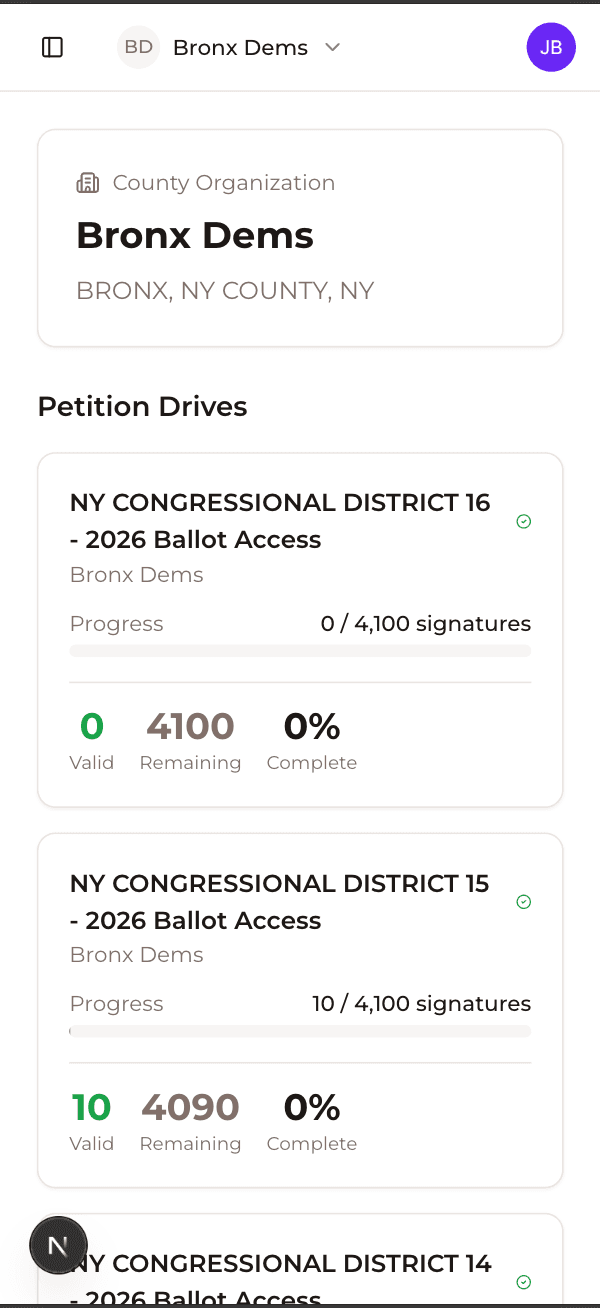Click the District 15 progress bar
Image resolution: width=600 pixels, height=1308 pixels.
300,1031
